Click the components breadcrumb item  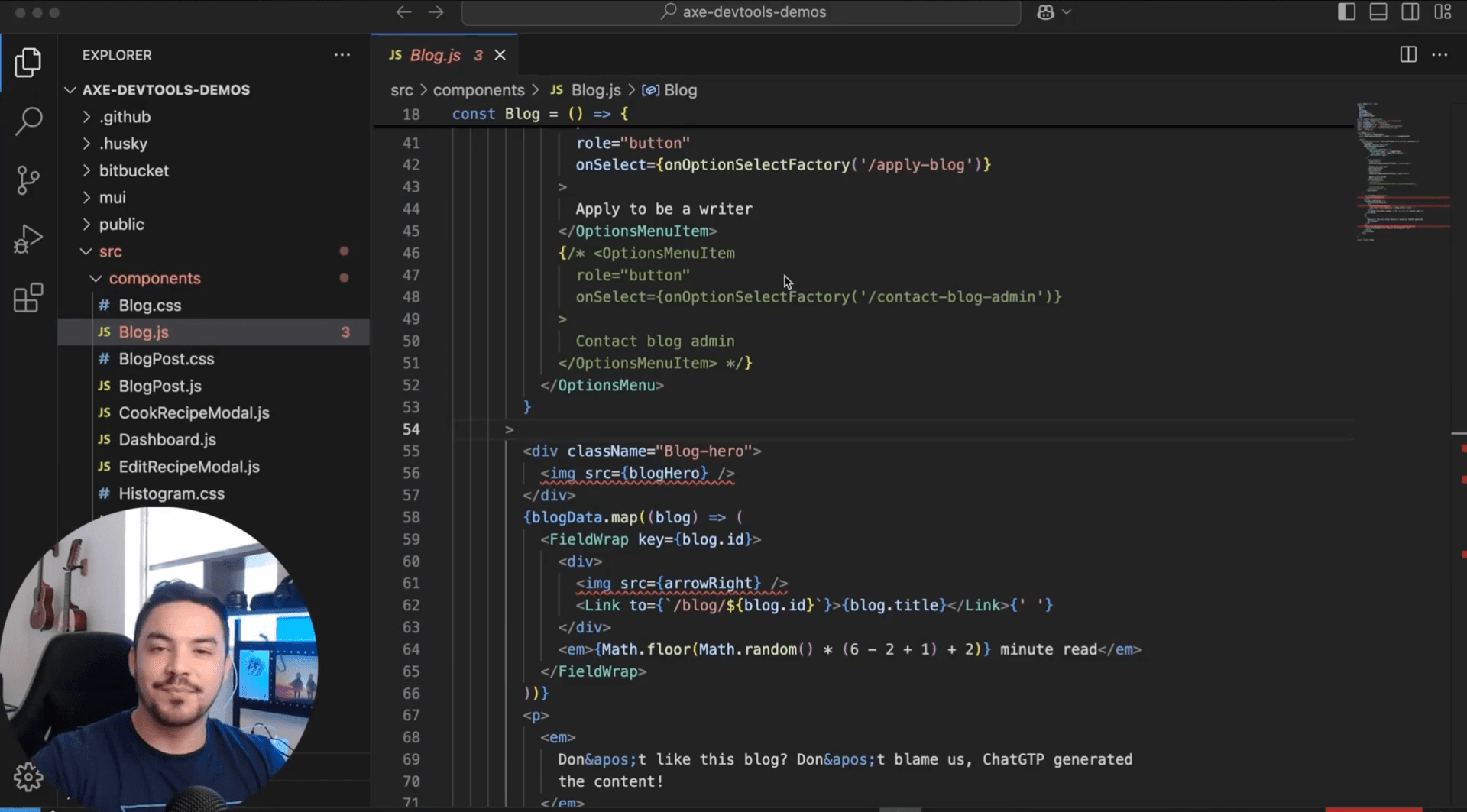point(478,90)
